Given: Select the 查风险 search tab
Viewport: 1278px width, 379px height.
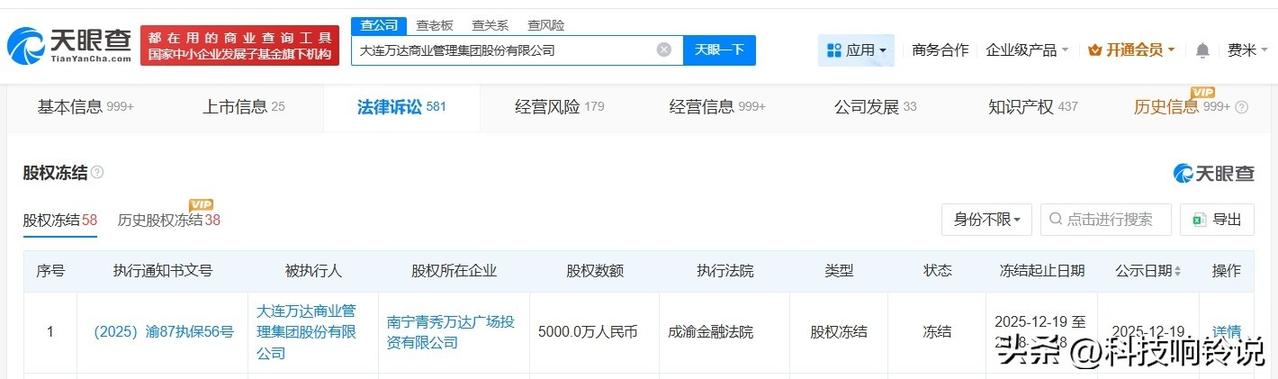Looking at the screenshot, I should [546, 25].
